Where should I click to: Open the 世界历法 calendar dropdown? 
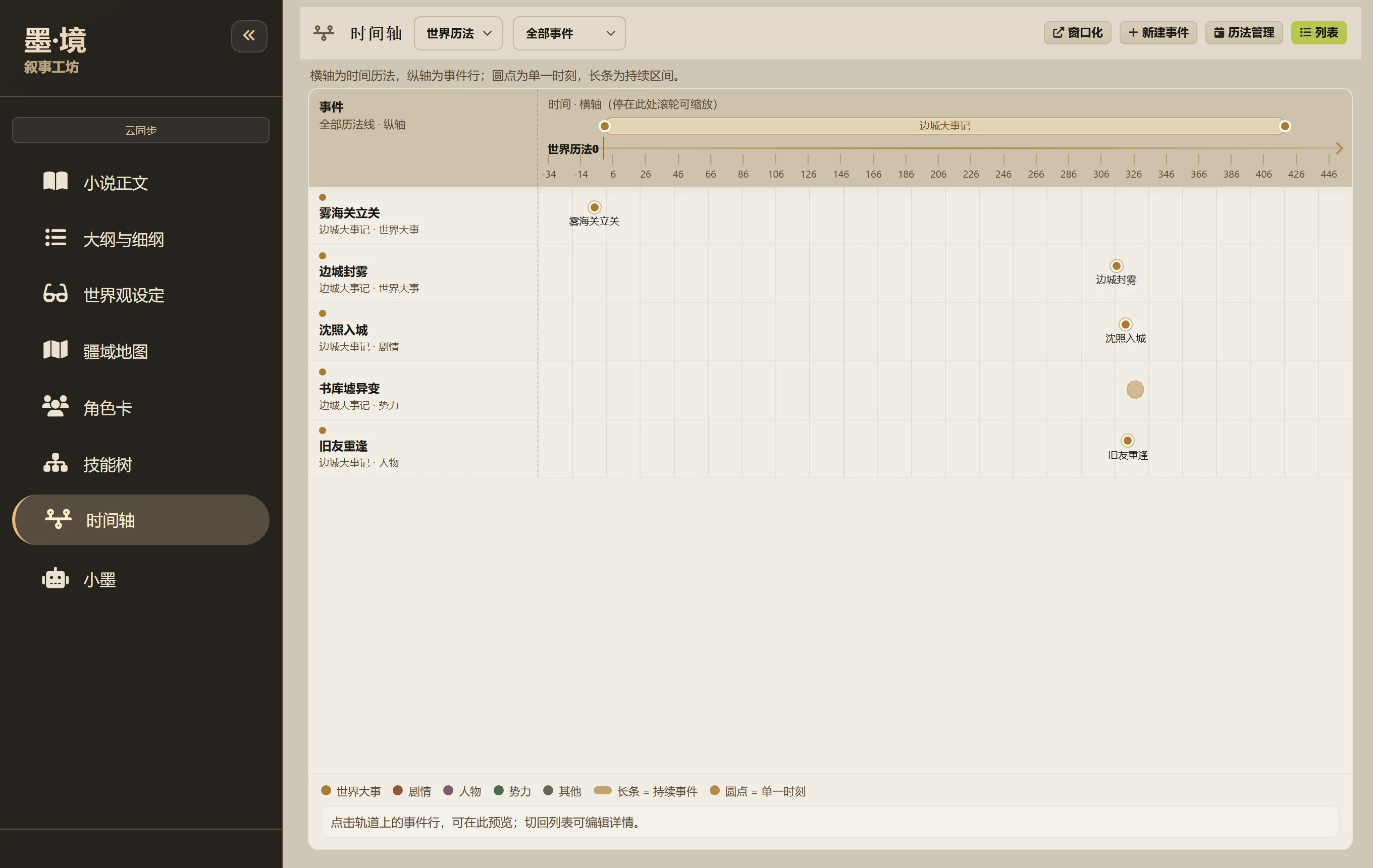[458, 33]
